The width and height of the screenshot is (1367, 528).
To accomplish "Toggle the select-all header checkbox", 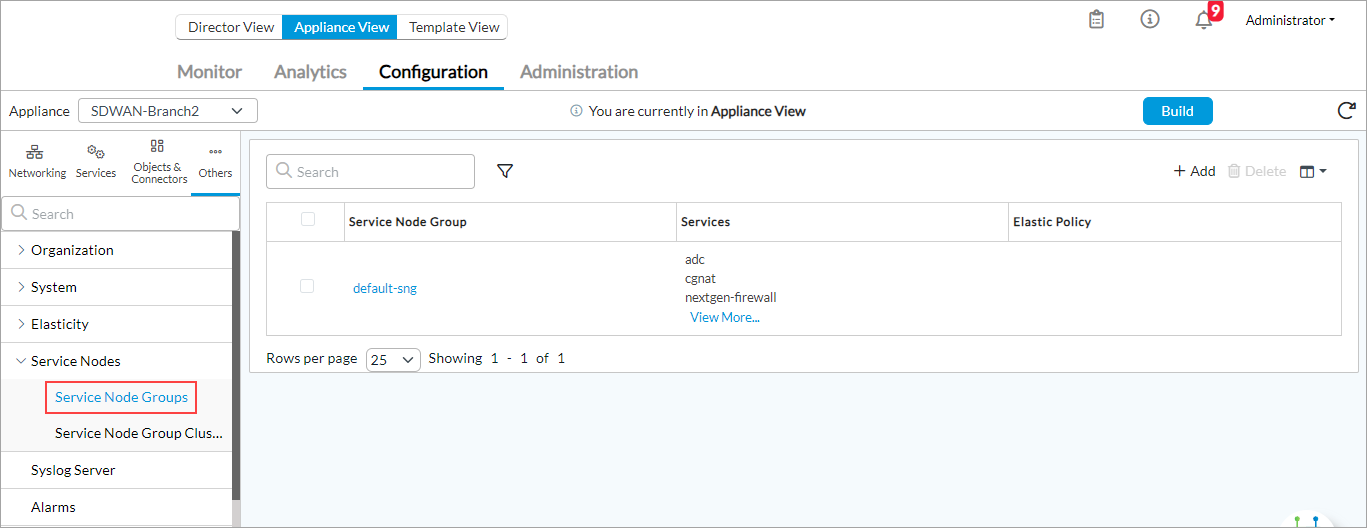I will (308, 220).
